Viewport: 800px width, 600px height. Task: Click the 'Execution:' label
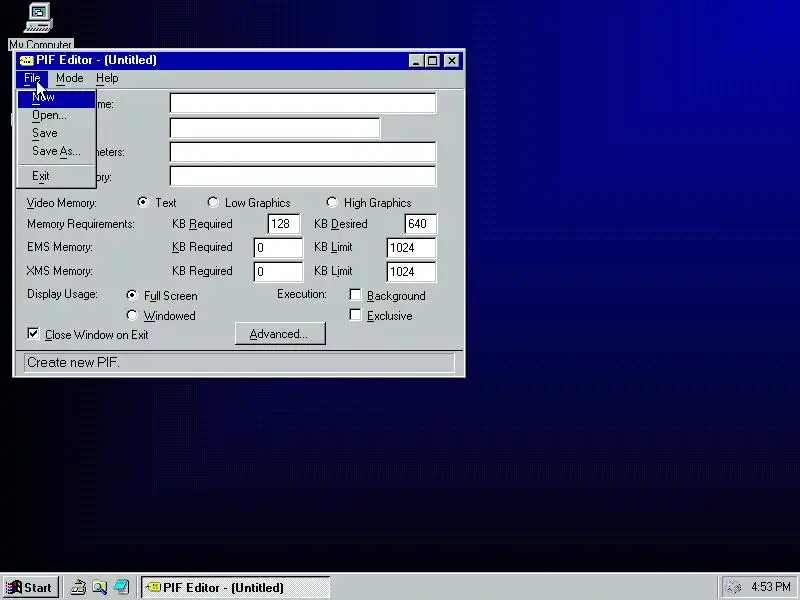coord(302,294)
